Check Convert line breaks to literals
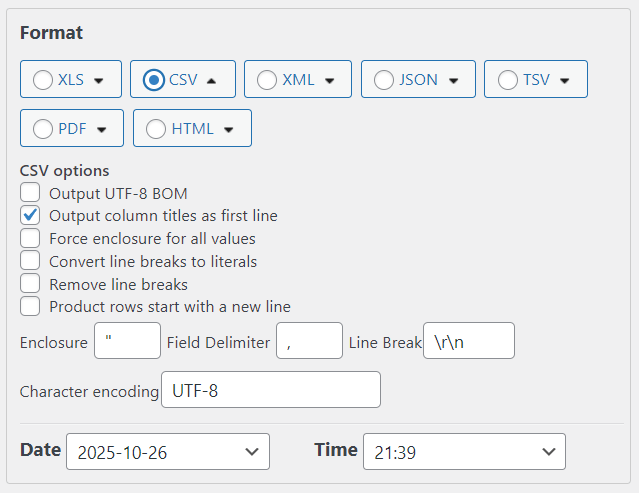Image resolution: width=639 pixels, height=493 pixels. 31,261
